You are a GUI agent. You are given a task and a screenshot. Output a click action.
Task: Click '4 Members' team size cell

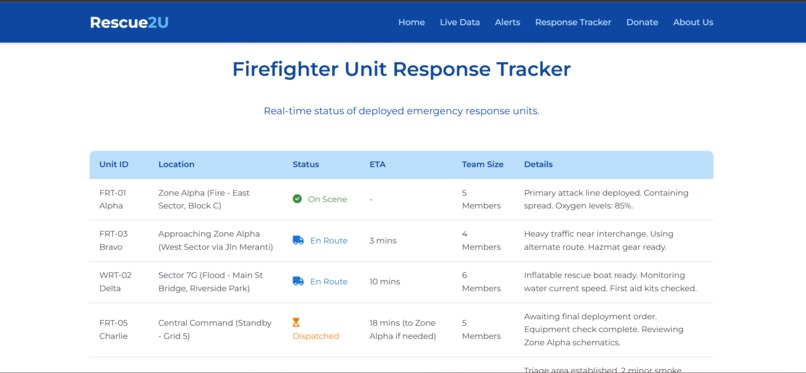[x=481, y=240]
